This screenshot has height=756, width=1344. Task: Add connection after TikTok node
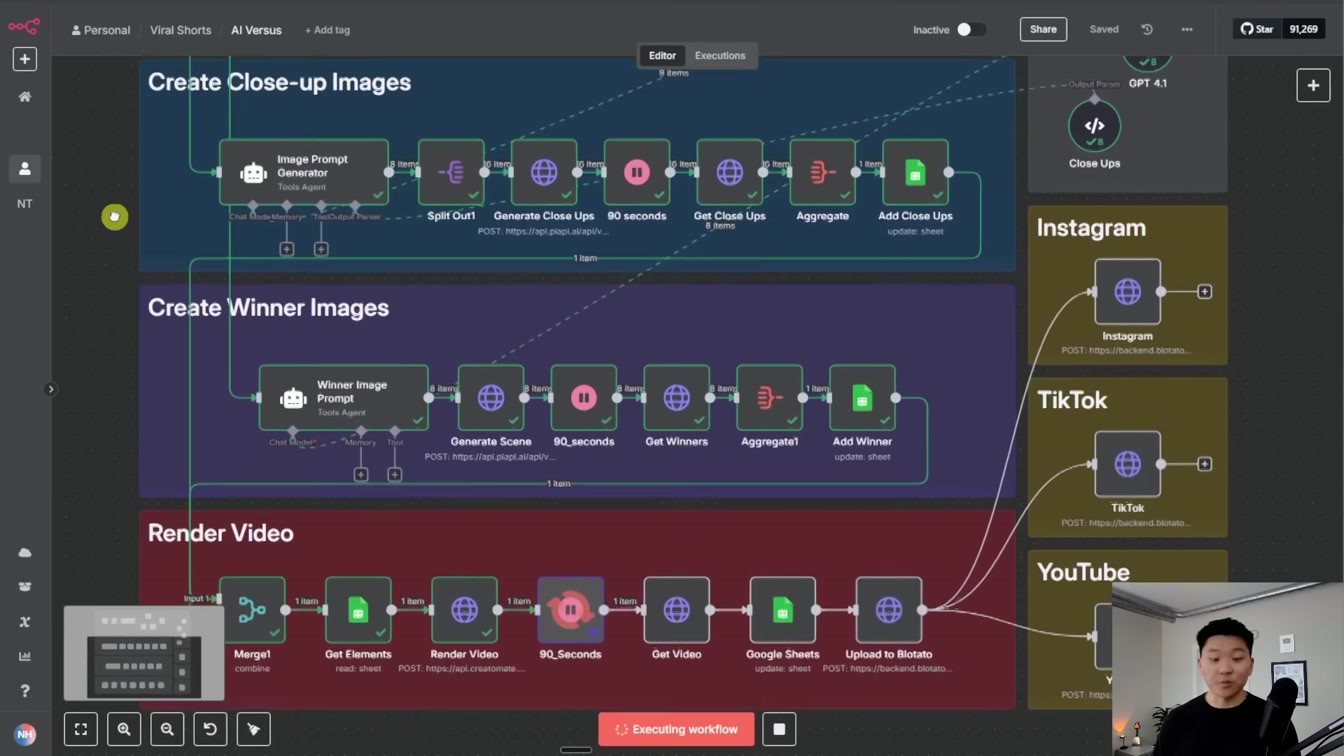tap(1204, 464)
